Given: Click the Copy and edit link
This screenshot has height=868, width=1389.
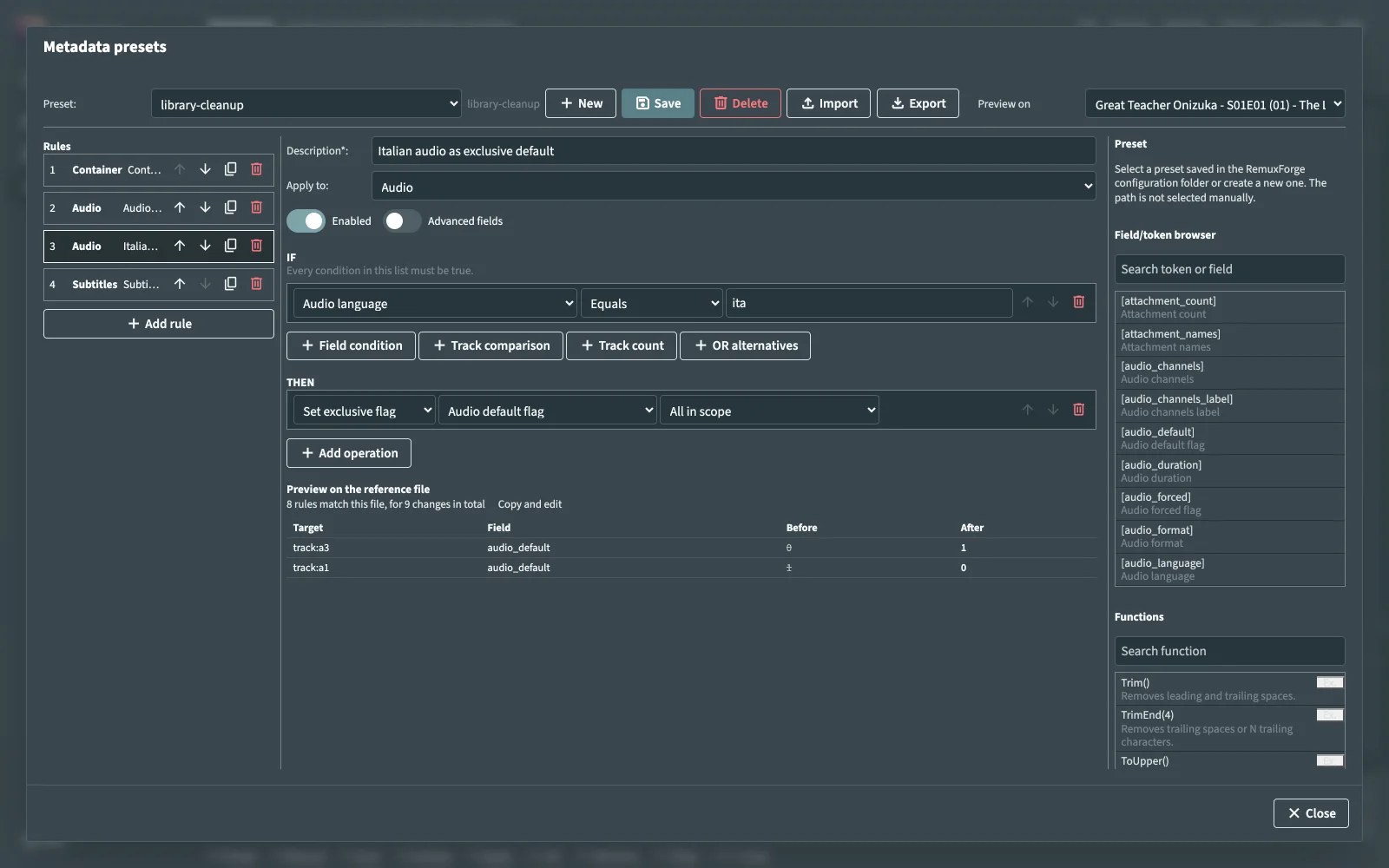Looking at the screenshot, I should click(530, 504).
